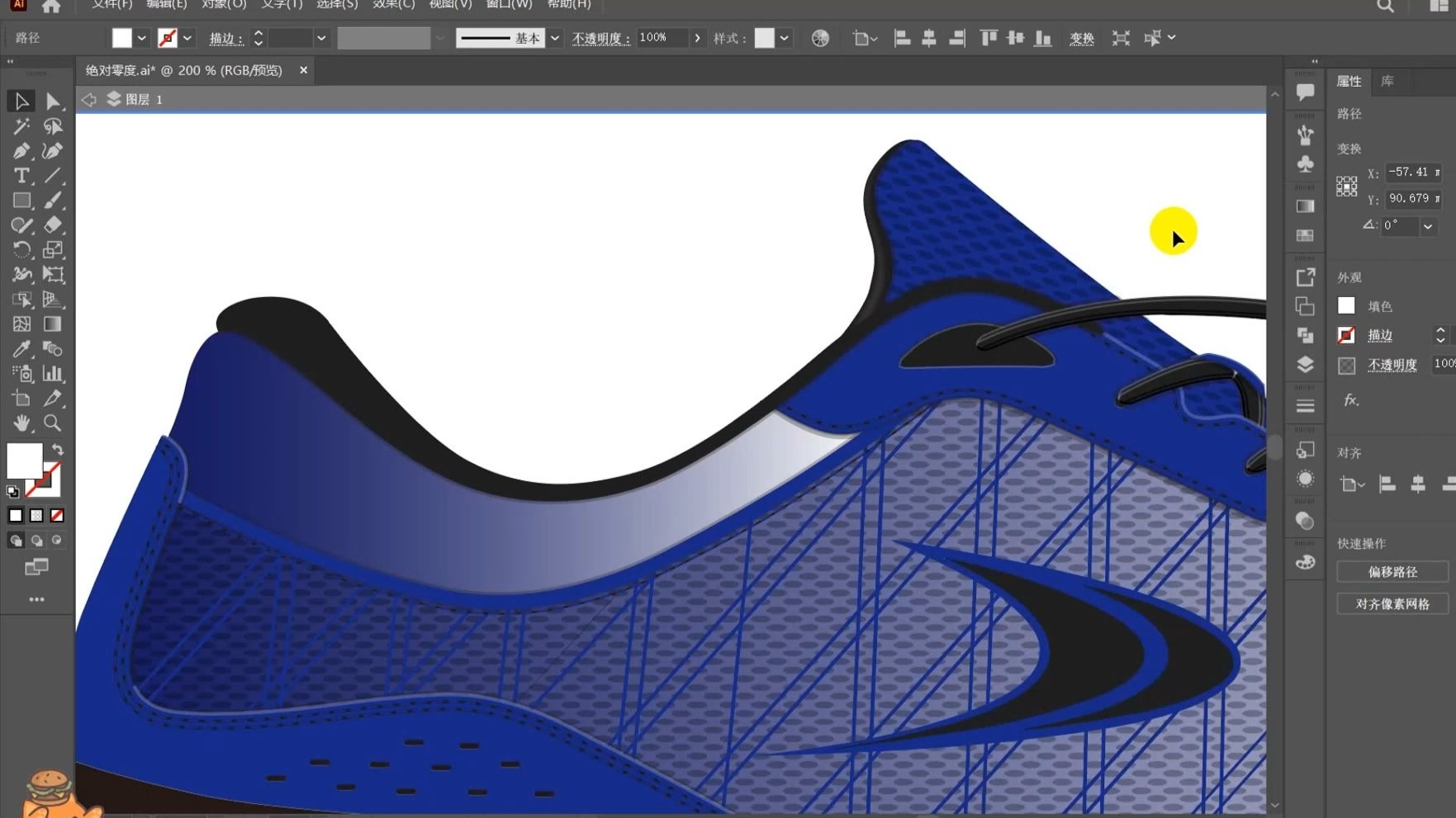
Task: Open fill color dropdown in control bar
Action: (141, 38)
